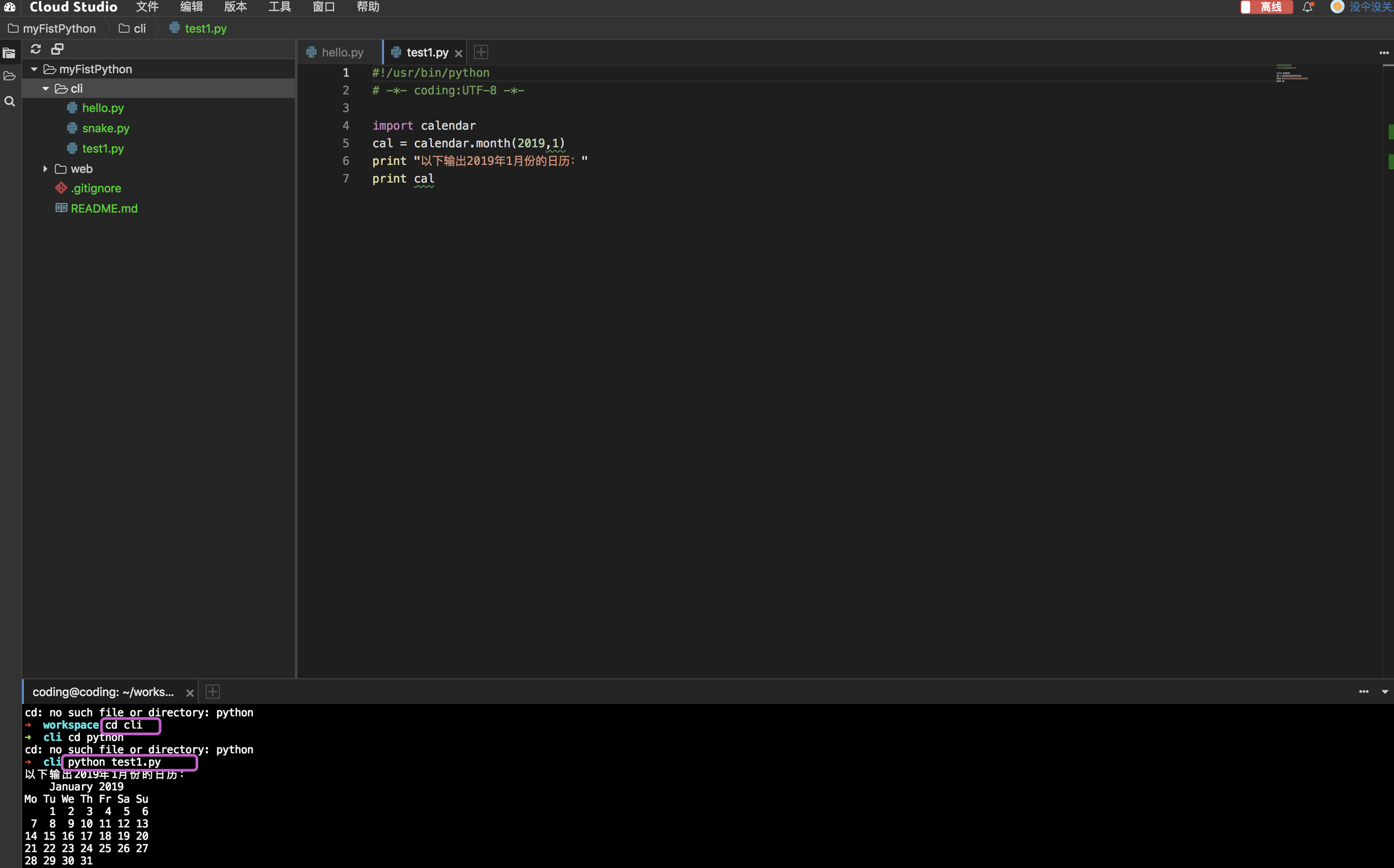The height and width of the screenshot is (868, 1394).
Task: Click the refresh file tree icon
Action: point(35,49)
